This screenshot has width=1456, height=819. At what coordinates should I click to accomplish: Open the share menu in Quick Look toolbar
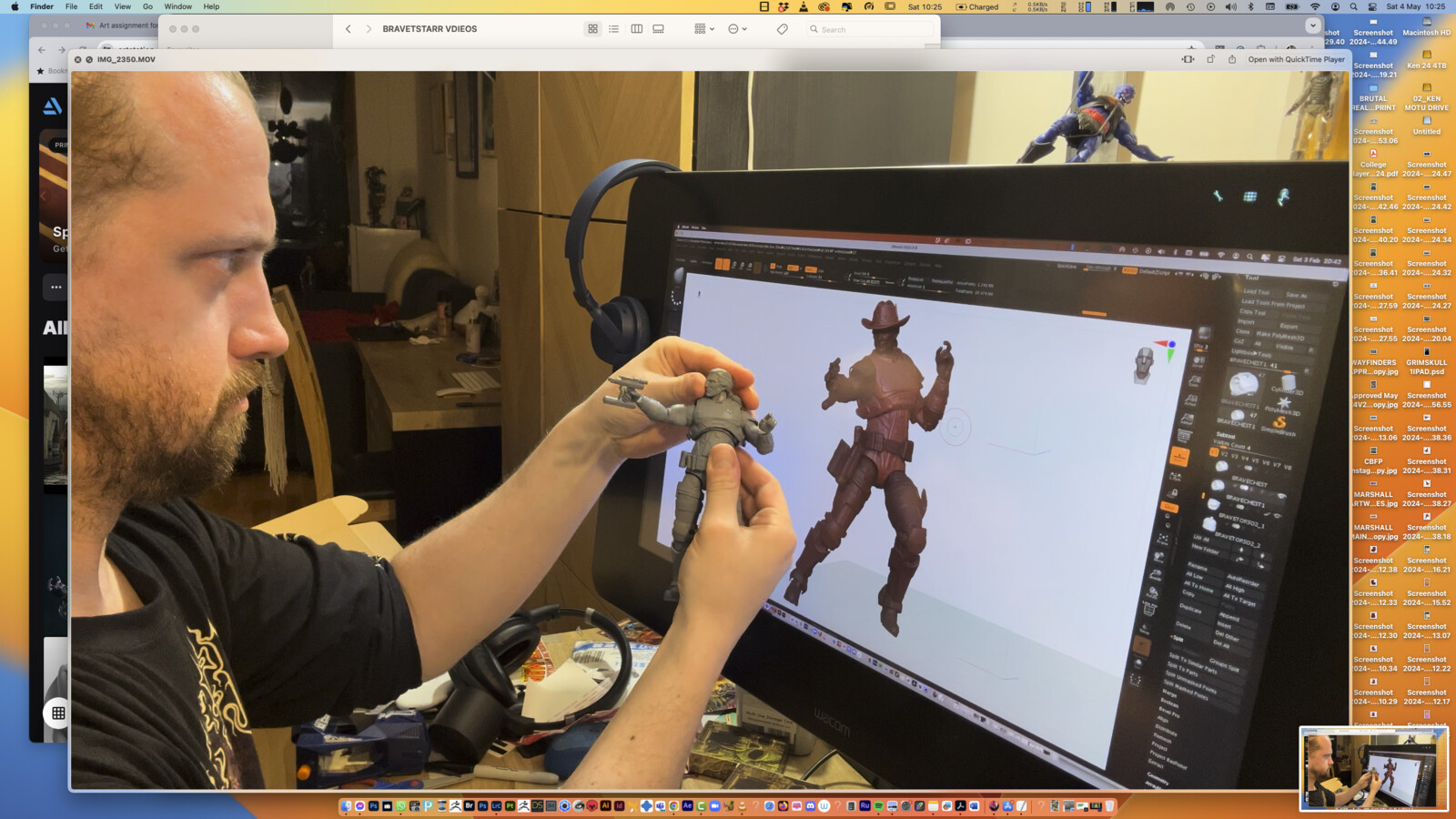pos(1232,59)
